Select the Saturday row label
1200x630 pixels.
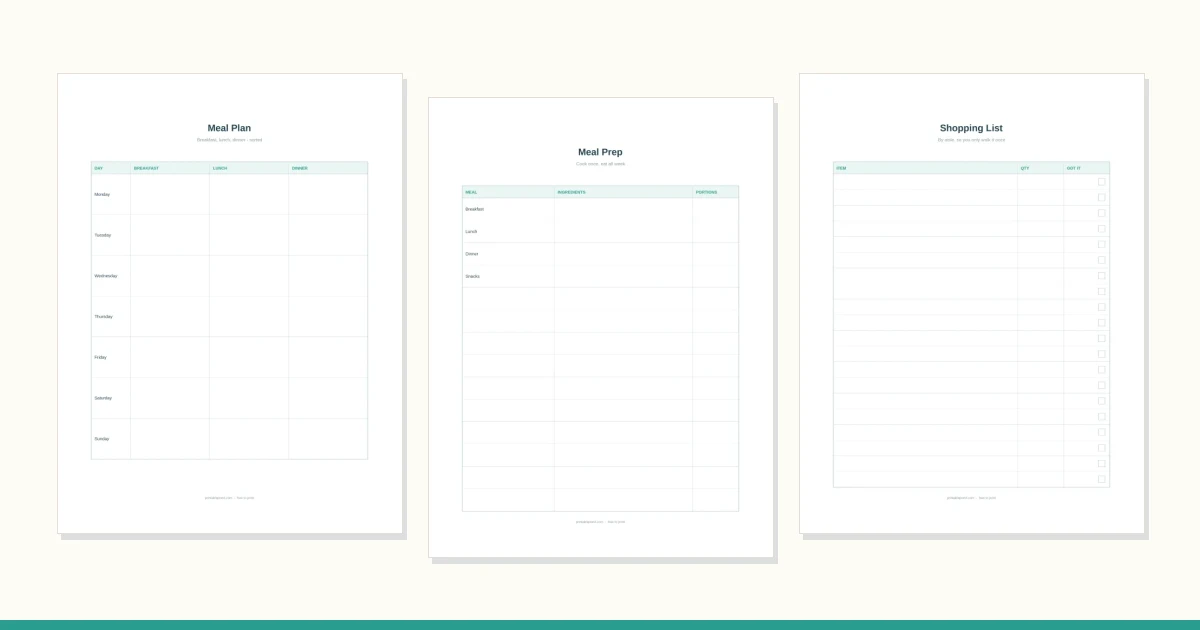(103, 398)
